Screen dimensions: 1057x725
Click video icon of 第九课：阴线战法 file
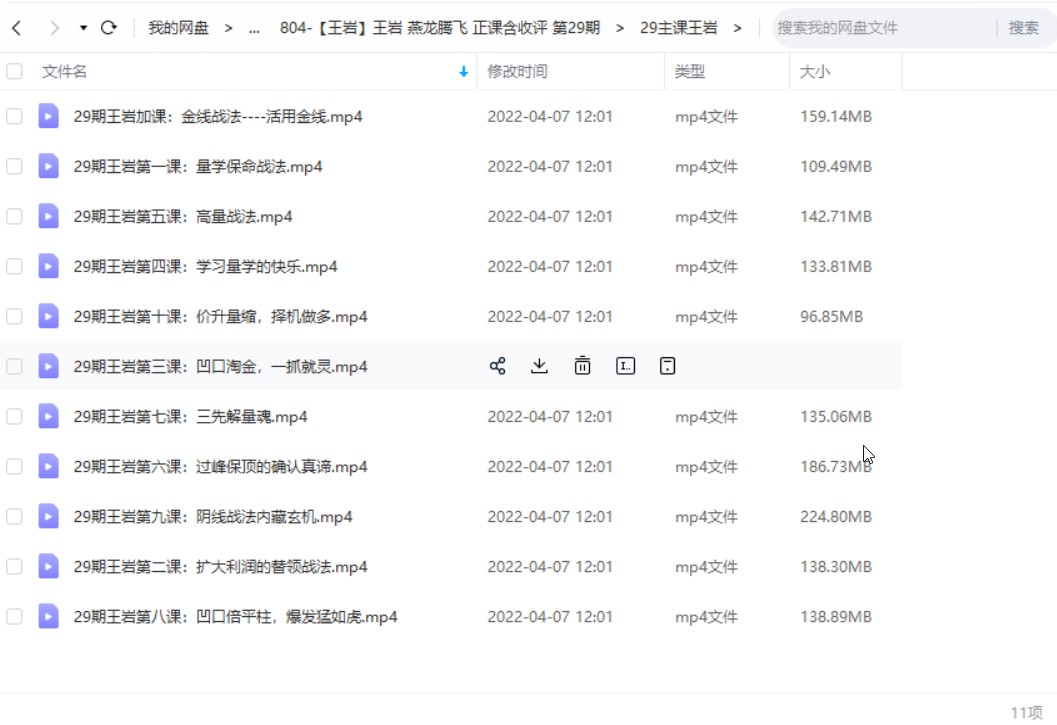coord(48,516)
